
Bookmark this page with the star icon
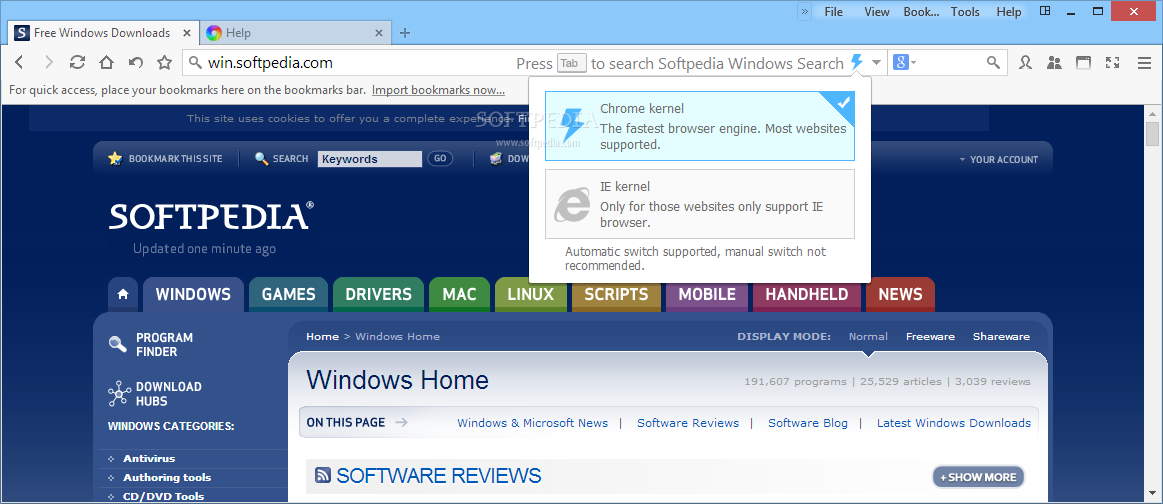165,62
